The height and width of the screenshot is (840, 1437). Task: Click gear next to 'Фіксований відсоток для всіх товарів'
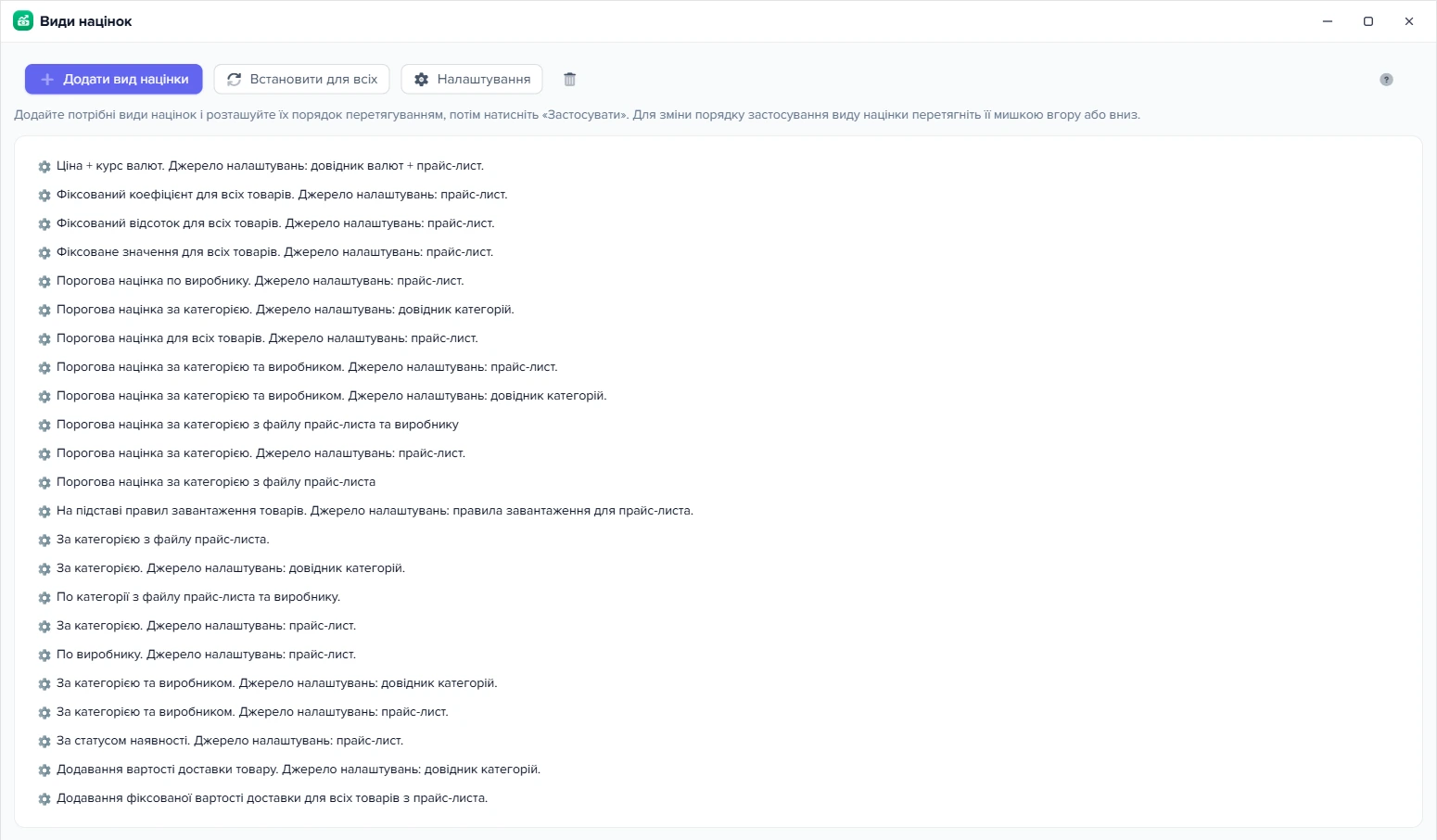45,224
